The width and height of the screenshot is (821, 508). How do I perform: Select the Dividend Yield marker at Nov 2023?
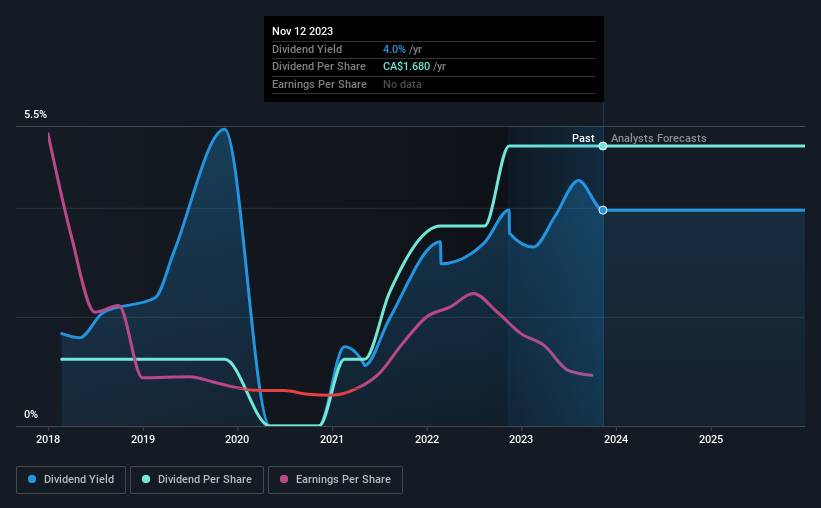coord(603,210)
